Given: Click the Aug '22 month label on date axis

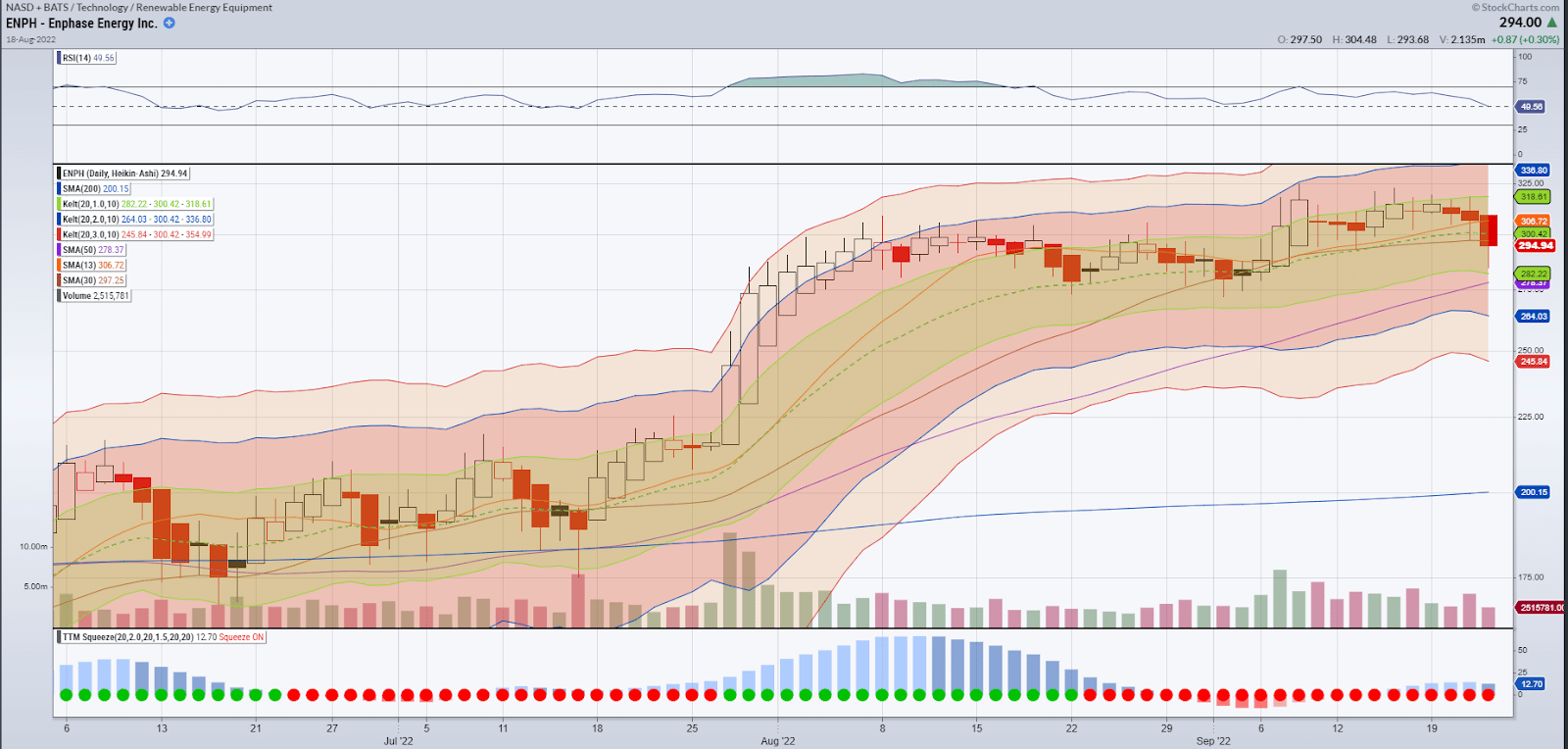Looking at the screenshot, I should (778, 741).
